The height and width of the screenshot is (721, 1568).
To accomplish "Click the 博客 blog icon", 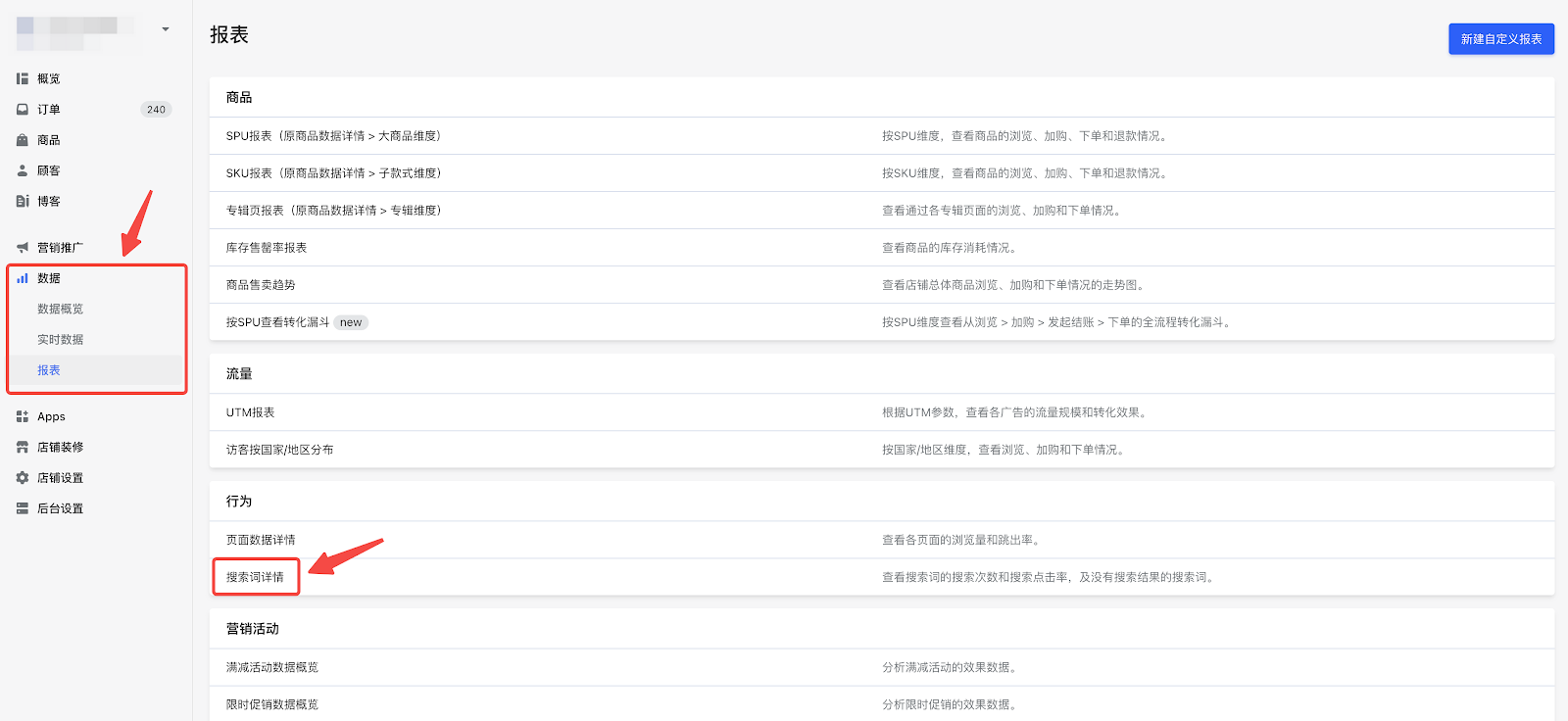I will 23,201.
